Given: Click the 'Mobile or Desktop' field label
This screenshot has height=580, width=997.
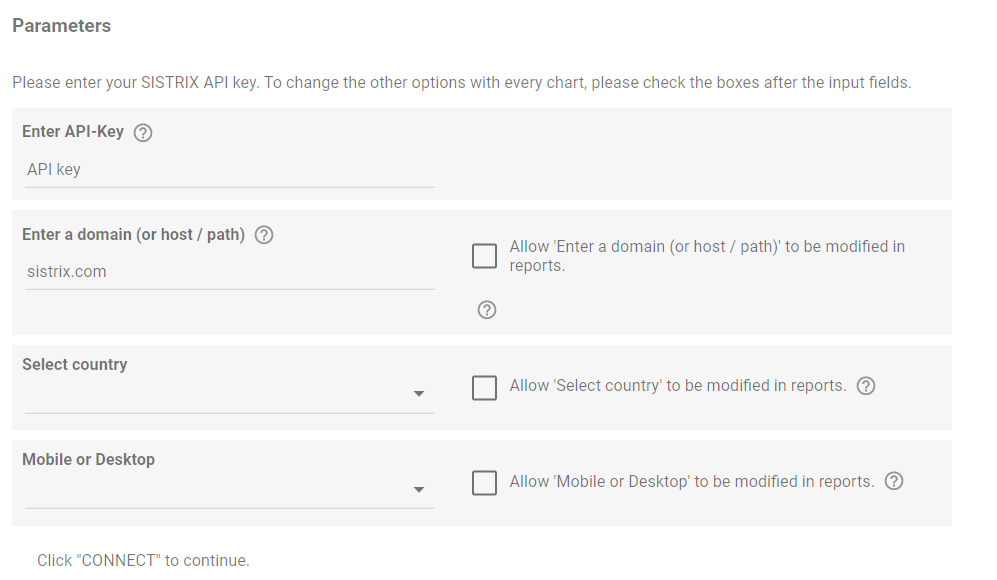Looking at the screenshot, I should coord(88,459).
